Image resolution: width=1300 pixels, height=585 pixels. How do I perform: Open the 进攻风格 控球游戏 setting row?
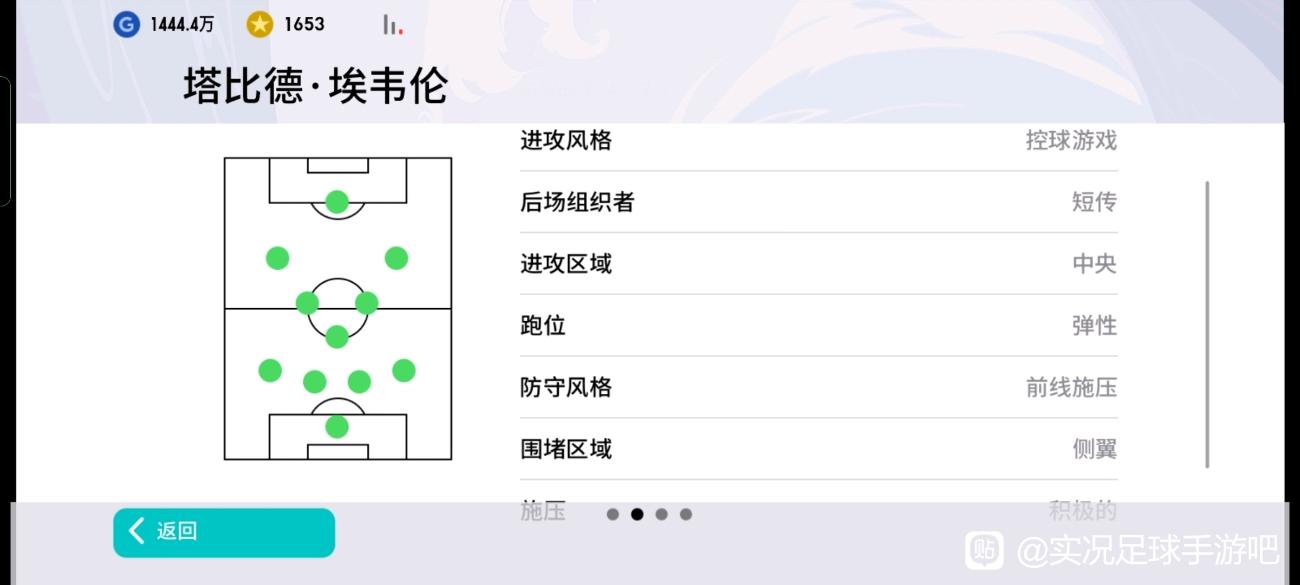819,141
